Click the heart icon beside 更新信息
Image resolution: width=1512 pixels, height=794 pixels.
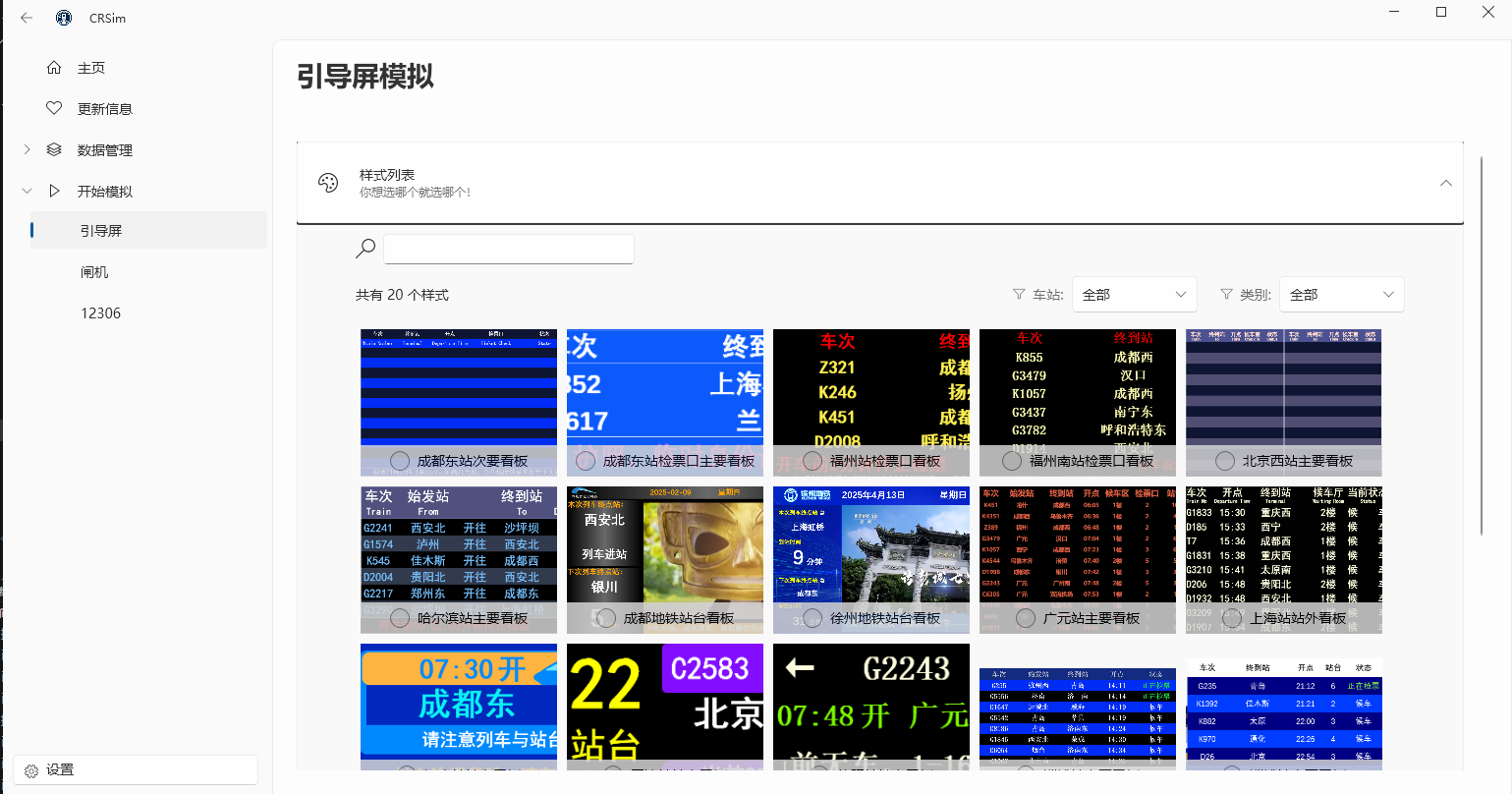coord(55,109)
